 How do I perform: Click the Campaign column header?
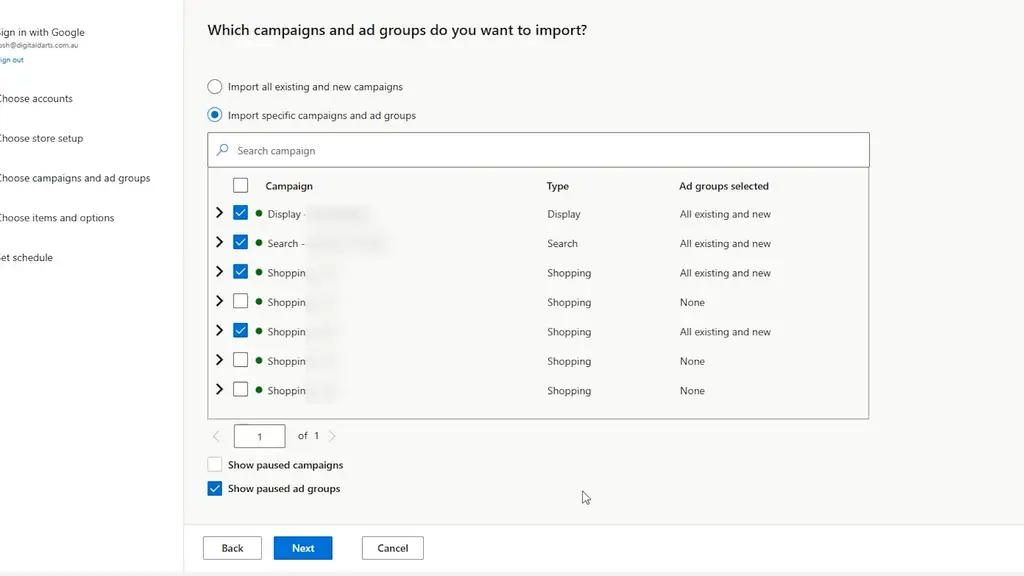click(289, 186)
